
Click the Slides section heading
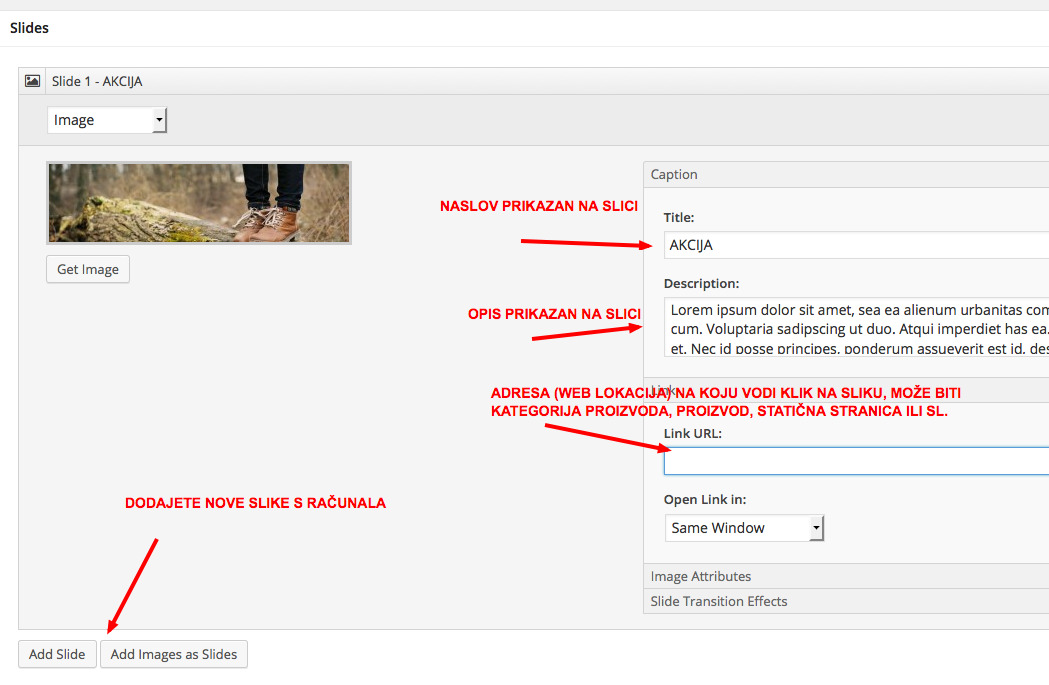(x=29, y=28)
